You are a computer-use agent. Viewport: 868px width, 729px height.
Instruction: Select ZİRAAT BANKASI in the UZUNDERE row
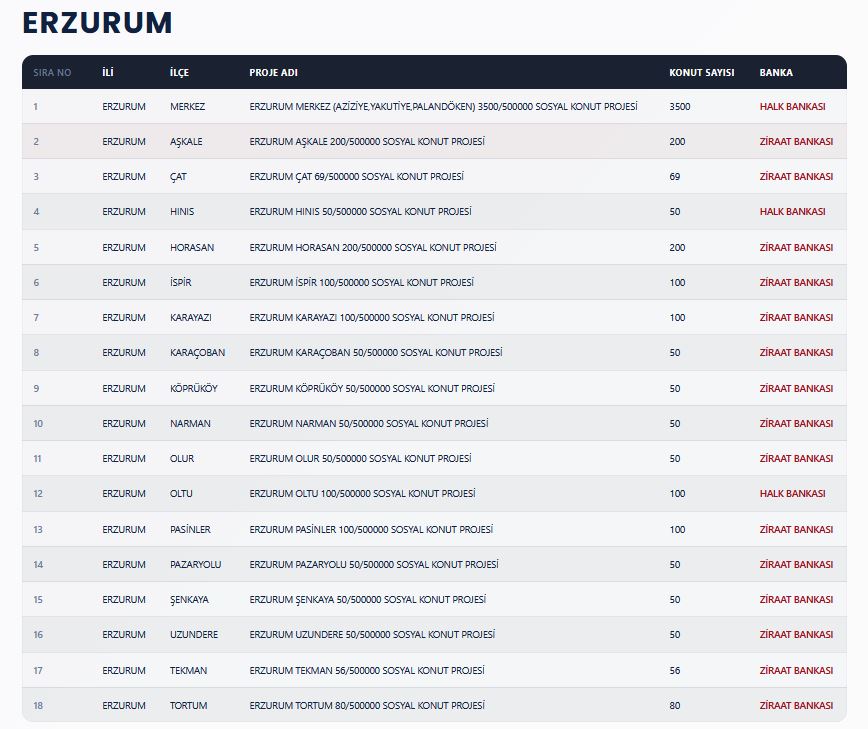(796, 634)
